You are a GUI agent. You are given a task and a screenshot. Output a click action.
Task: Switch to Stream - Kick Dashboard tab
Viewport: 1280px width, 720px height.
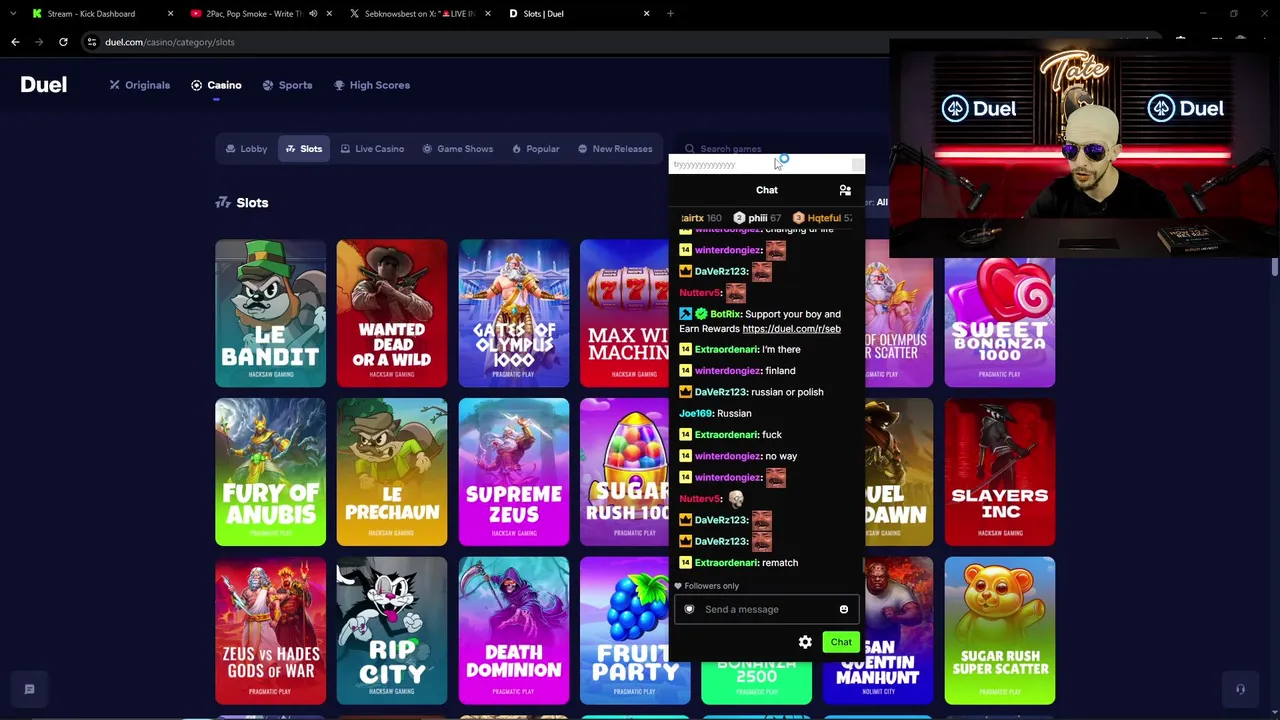(91, 14)
